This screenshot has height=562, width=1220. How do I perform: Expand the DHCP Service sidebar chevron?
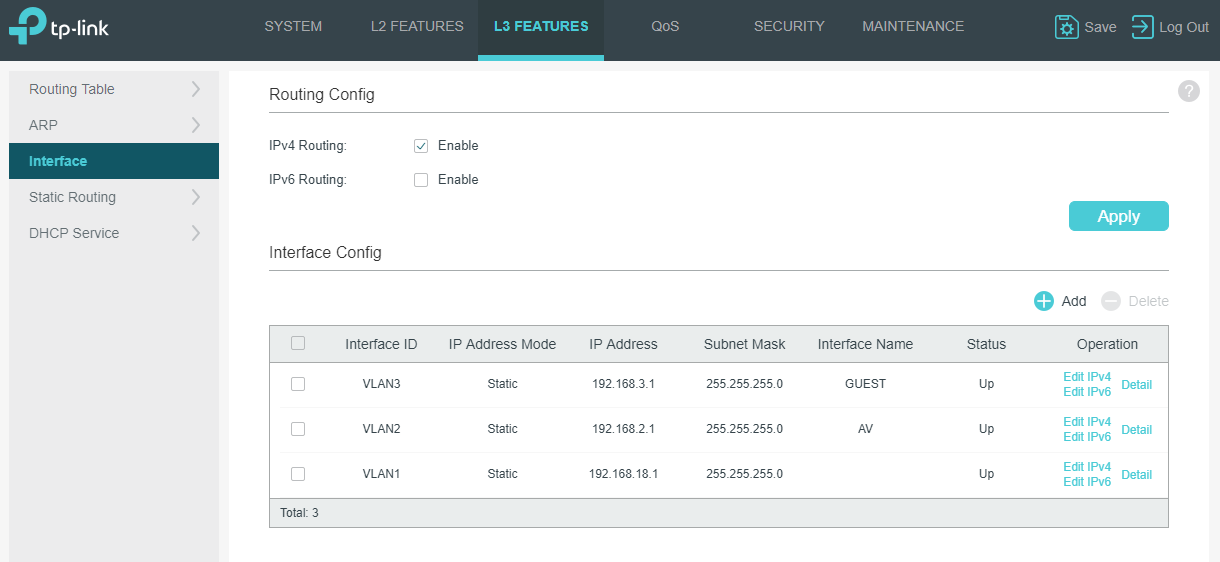click(x=196, y=233)
